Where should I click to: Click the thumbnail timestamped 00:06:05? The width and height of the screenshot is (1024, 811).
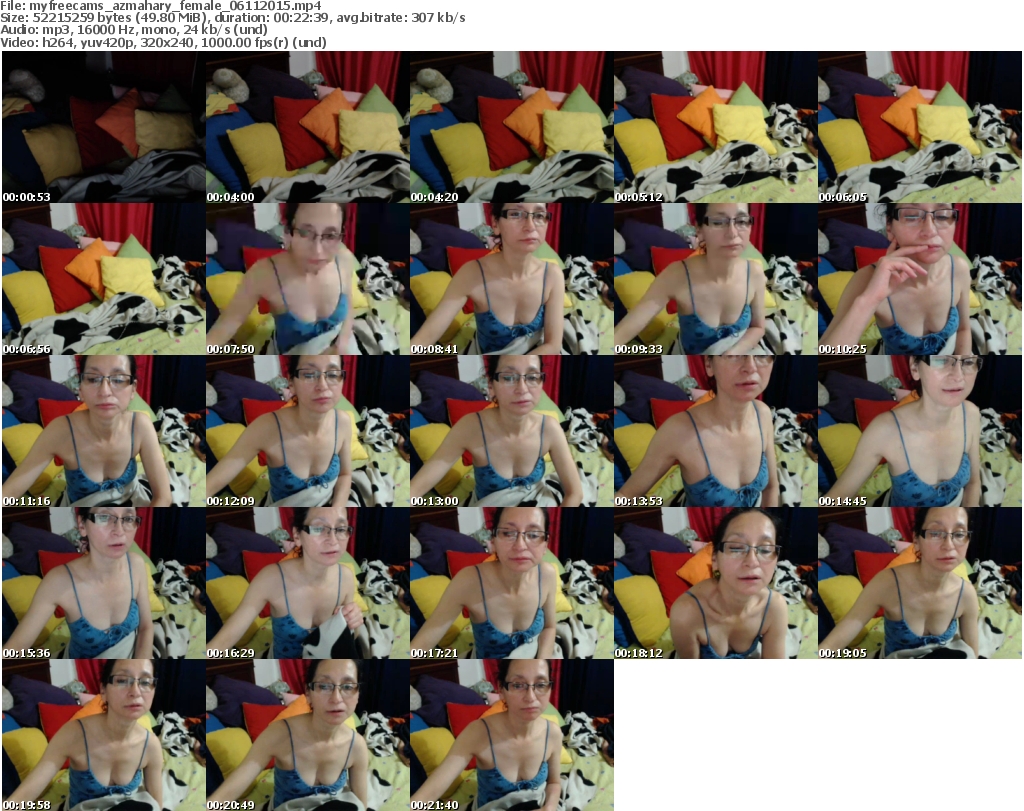[x=918, y=127]
